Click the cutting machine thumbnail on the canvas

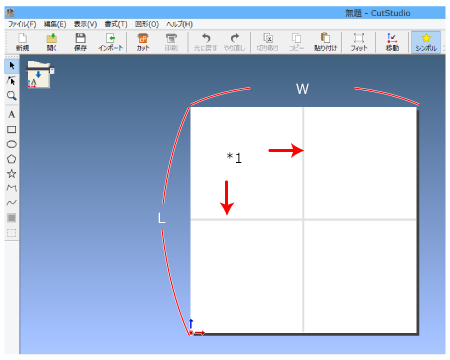coord(39,75)
